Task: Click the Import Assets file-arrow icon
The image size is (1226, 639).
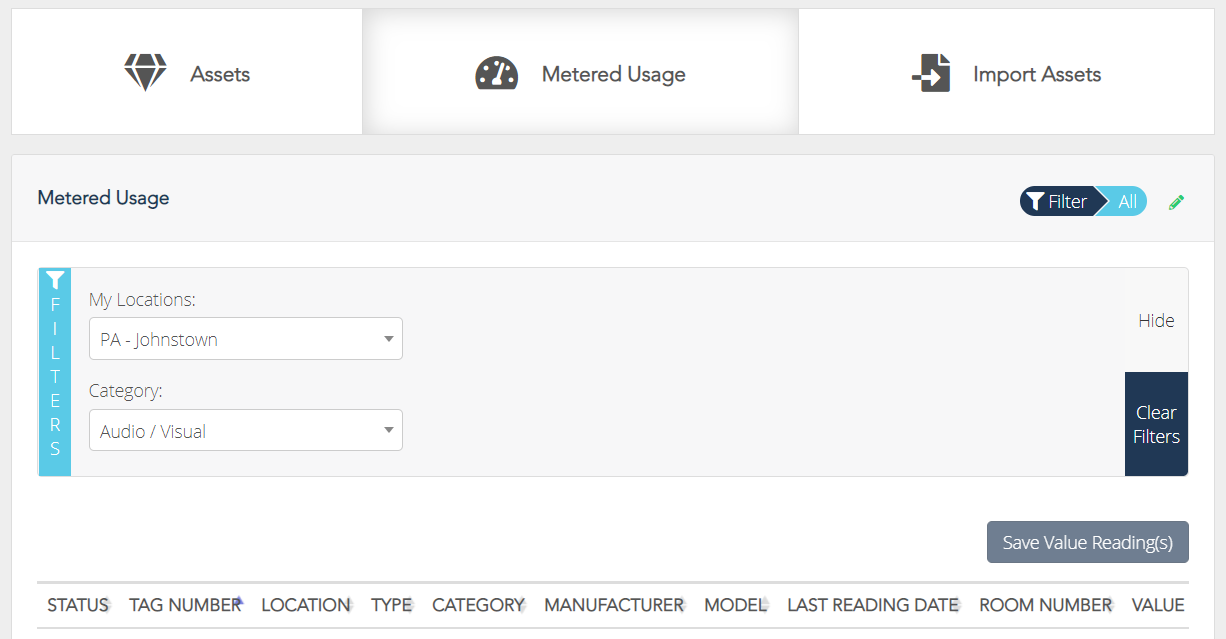Action: [931, 73]
